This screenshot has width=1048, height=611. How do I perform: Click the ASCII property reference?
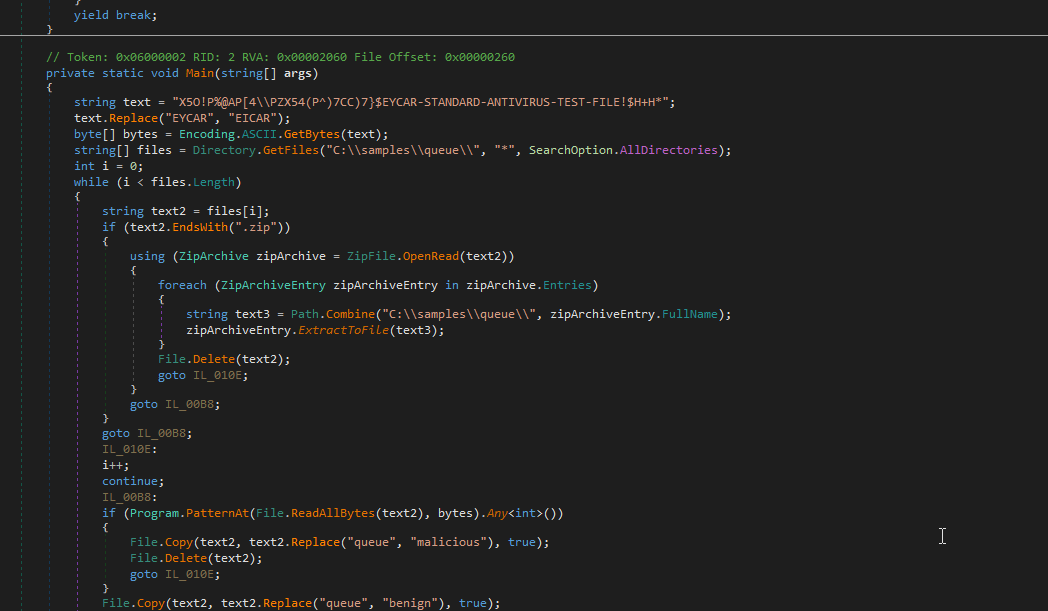(x=259, y=134)
